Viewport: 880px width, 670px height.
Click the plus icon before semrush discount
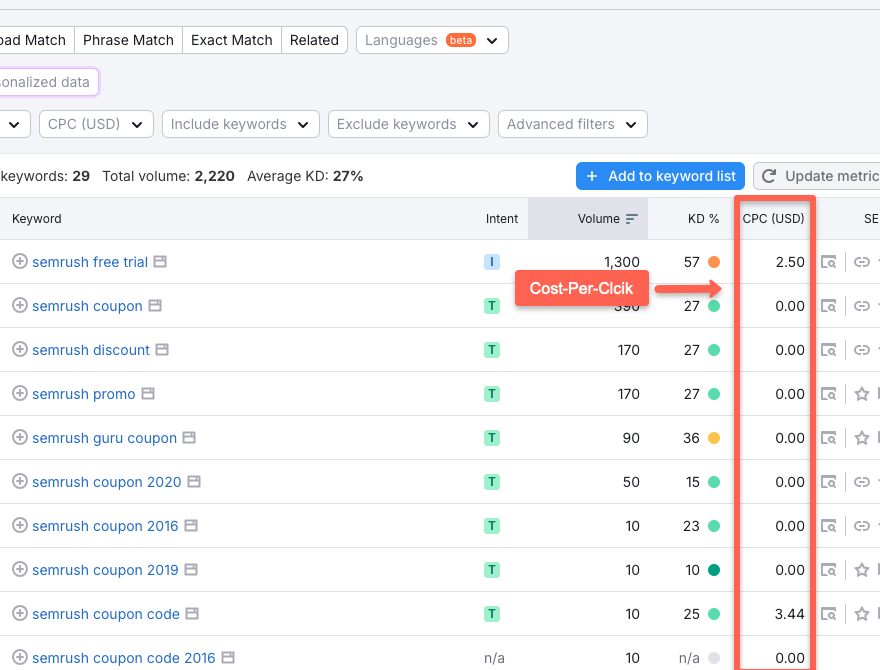pyautogui.click(x=19, y=350)
